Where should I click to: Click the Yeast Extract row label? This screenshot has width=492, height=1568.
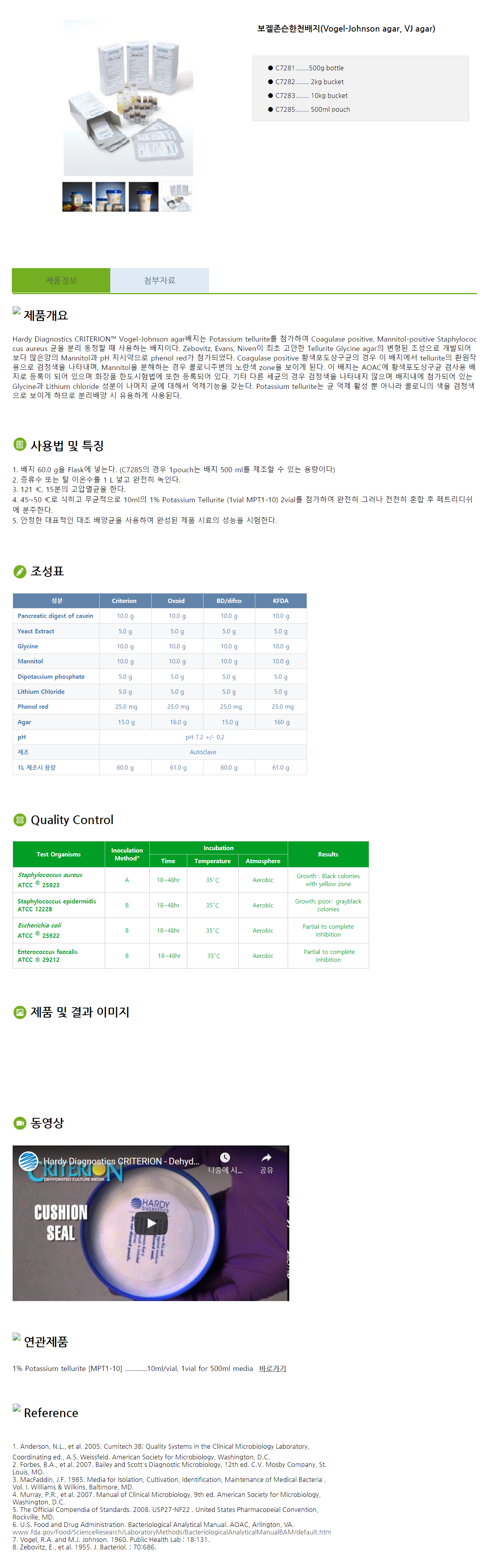click(36, 631)
